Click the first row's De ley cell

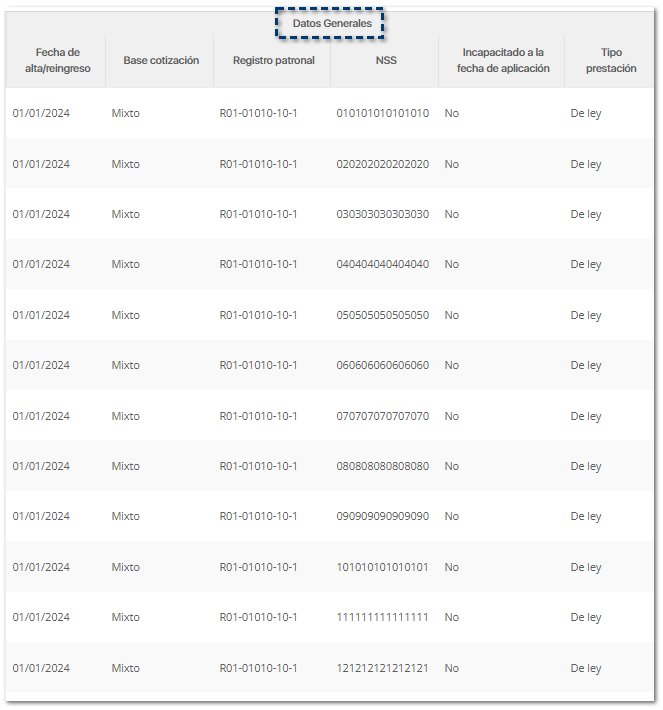pyautogui.click(x=586, y=113)
